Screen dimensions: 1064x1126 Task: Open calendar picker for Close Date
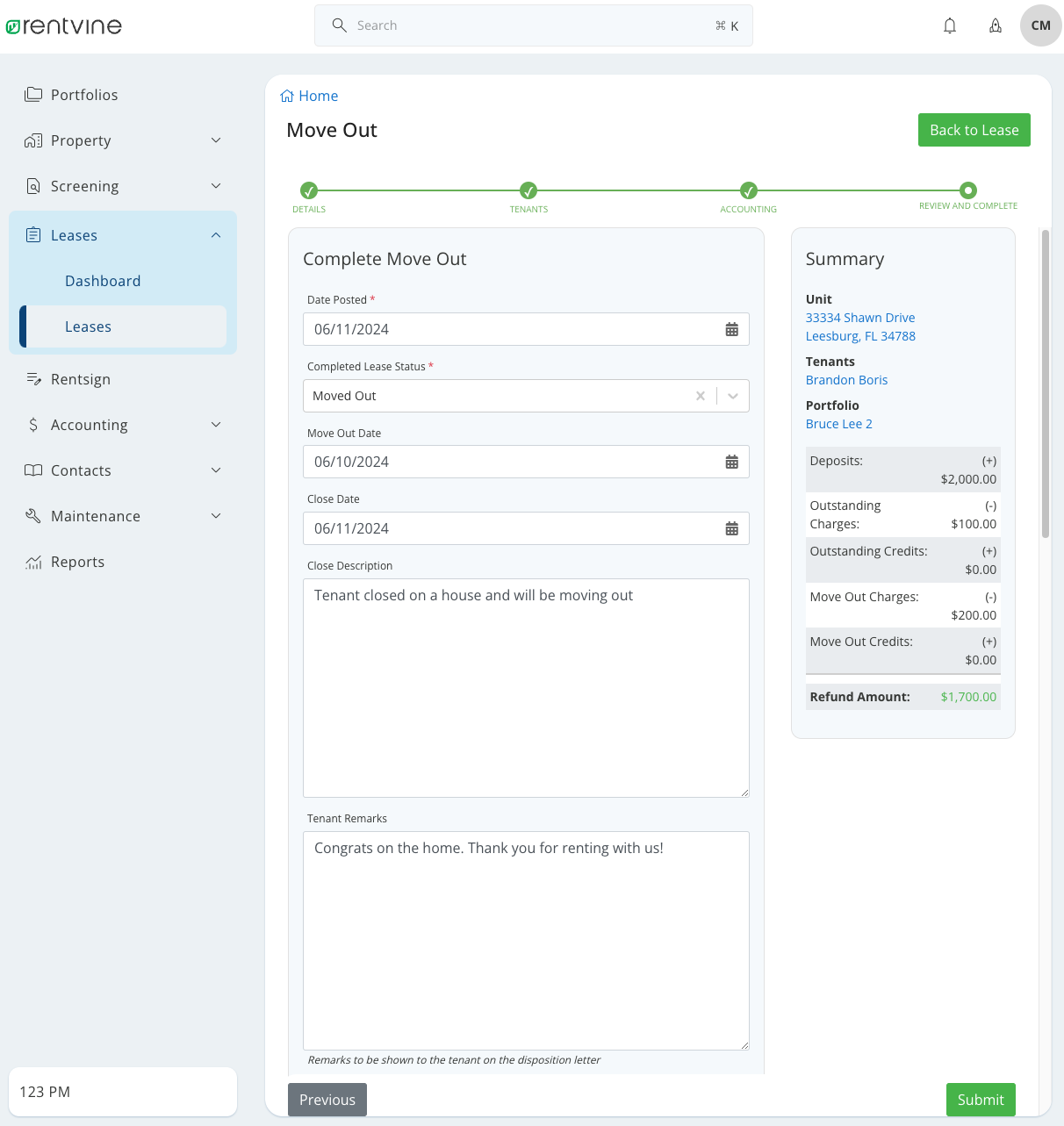[x=731, y=529]
